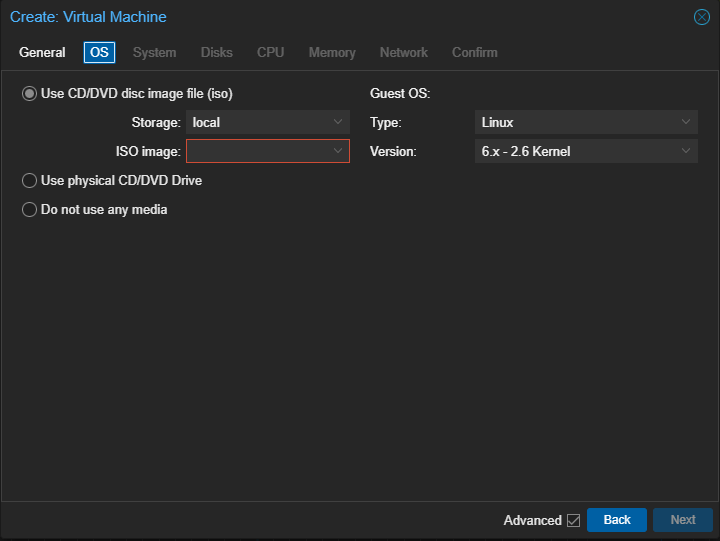The width and height of the screenshot is (720, 541).
Task: Jump to the Confirm tab
Action: pyautogui.click(x=475, y=52)
